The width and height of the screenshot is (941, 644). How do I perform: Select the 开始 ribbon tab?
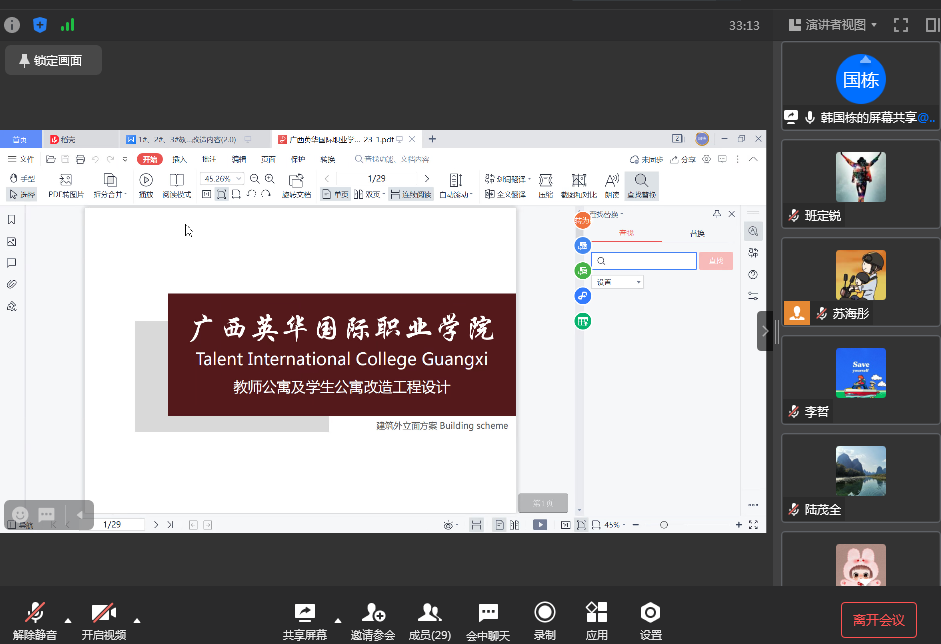(x=149, y=159)
